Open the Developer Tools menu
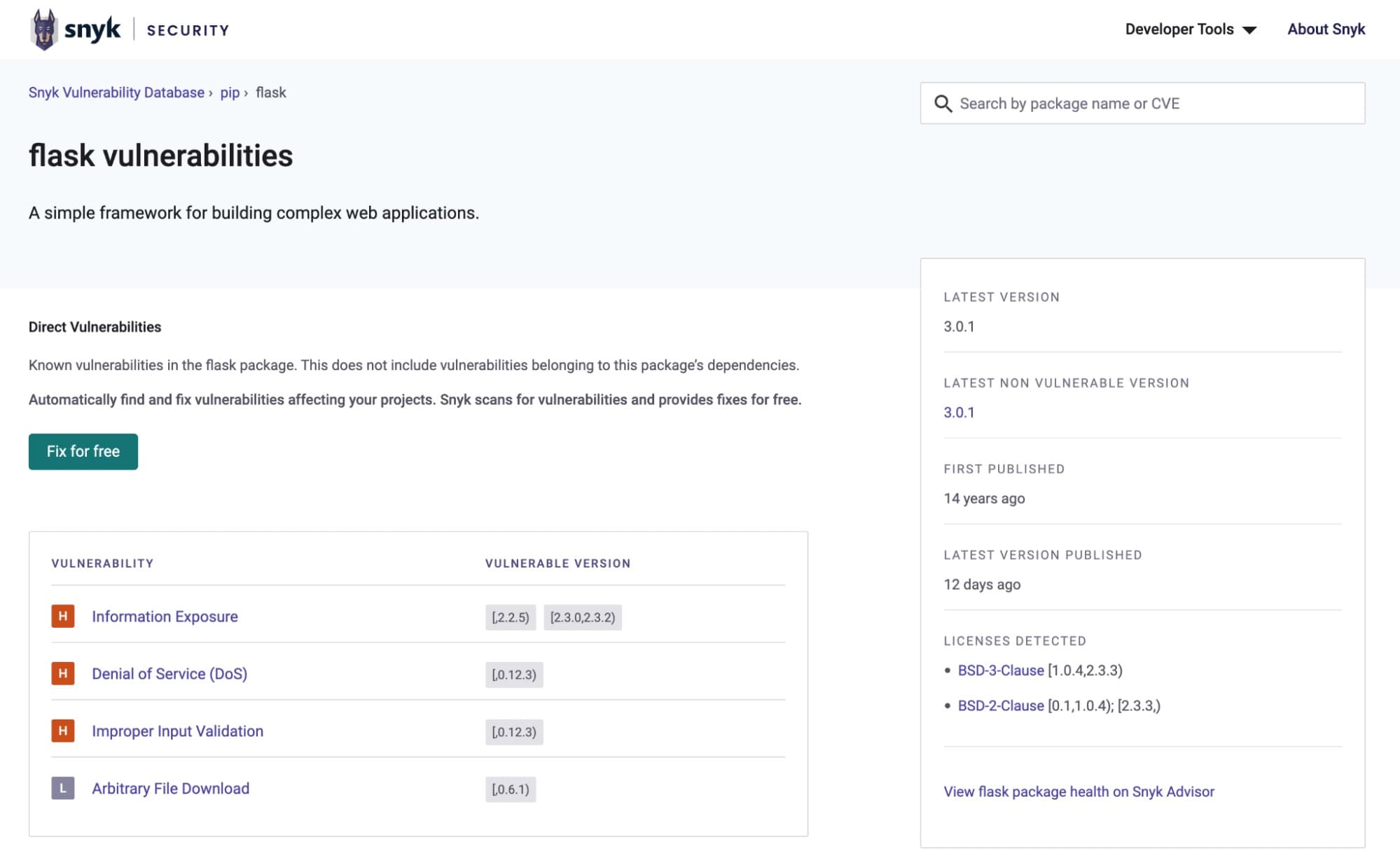The width and height of the screenshot is (1400, 861). (x=1191, y=29)
